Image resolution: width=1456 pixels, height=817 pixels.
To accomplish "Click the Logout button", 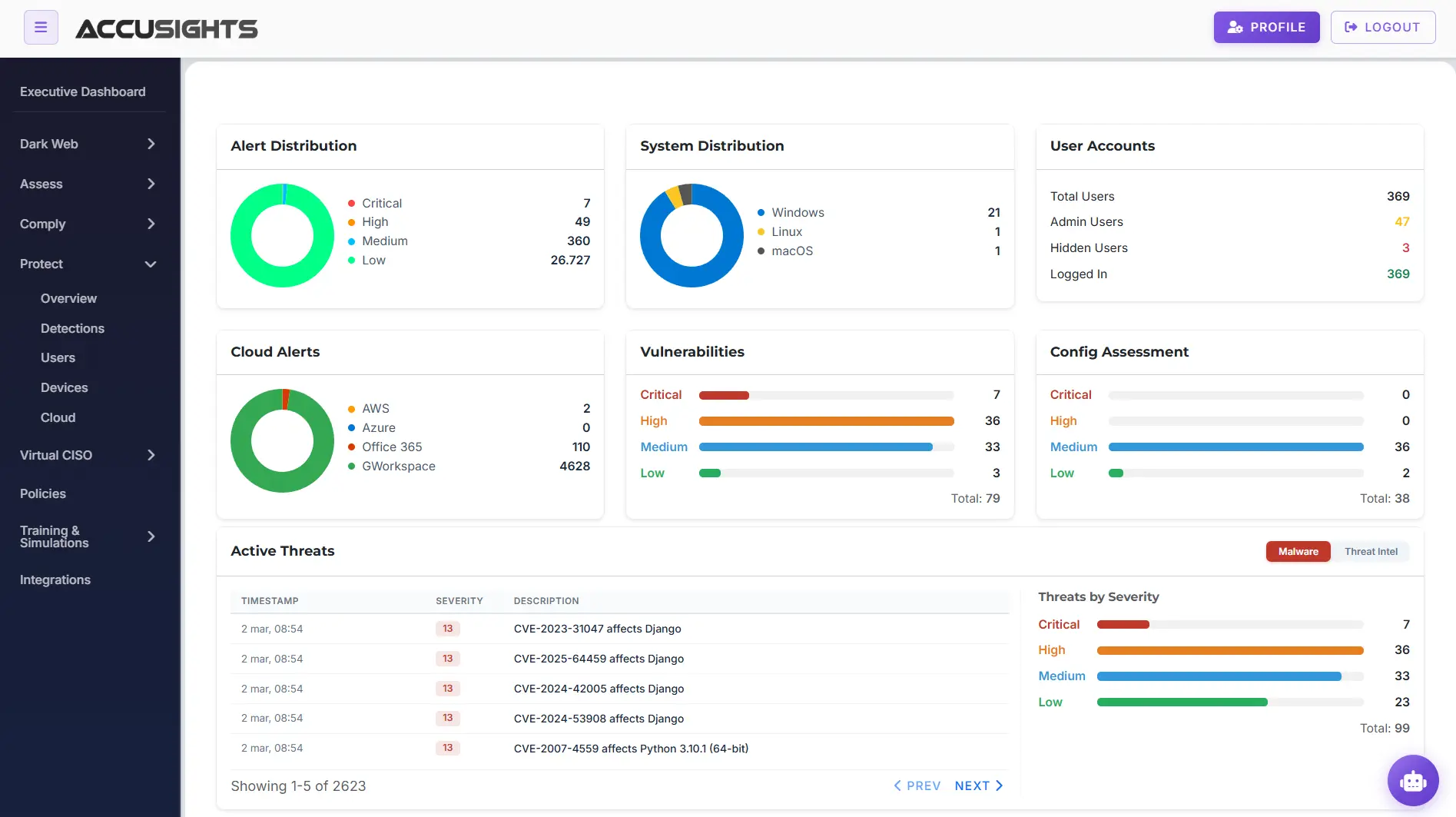I will pyautogui.click(x=1383, y=27).
